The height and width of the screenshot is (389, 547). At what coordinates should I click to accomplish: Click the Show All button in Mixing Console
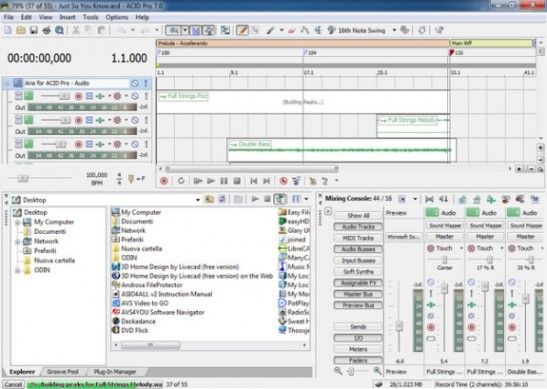tap(358, 216)
